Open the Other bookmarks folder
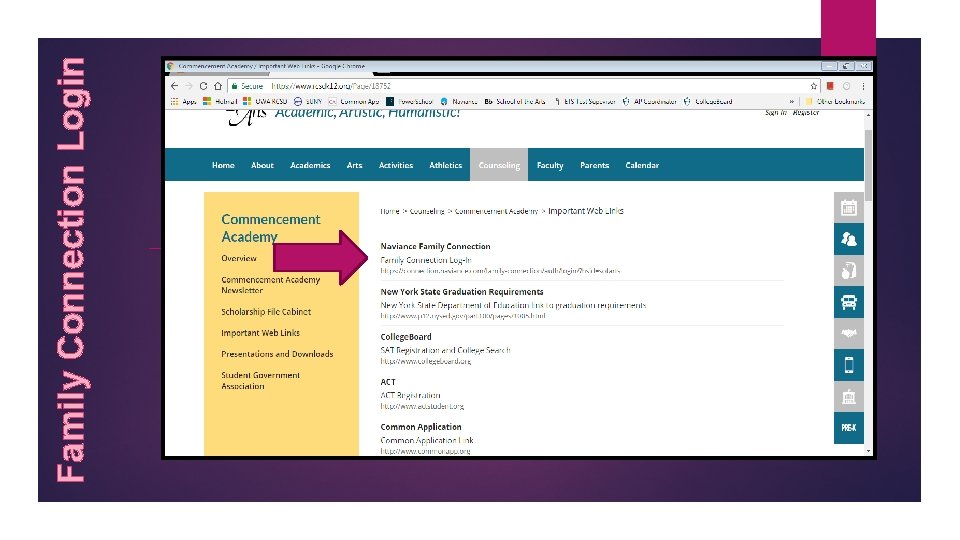Viewport: 960px width, 540px height. 835,102
